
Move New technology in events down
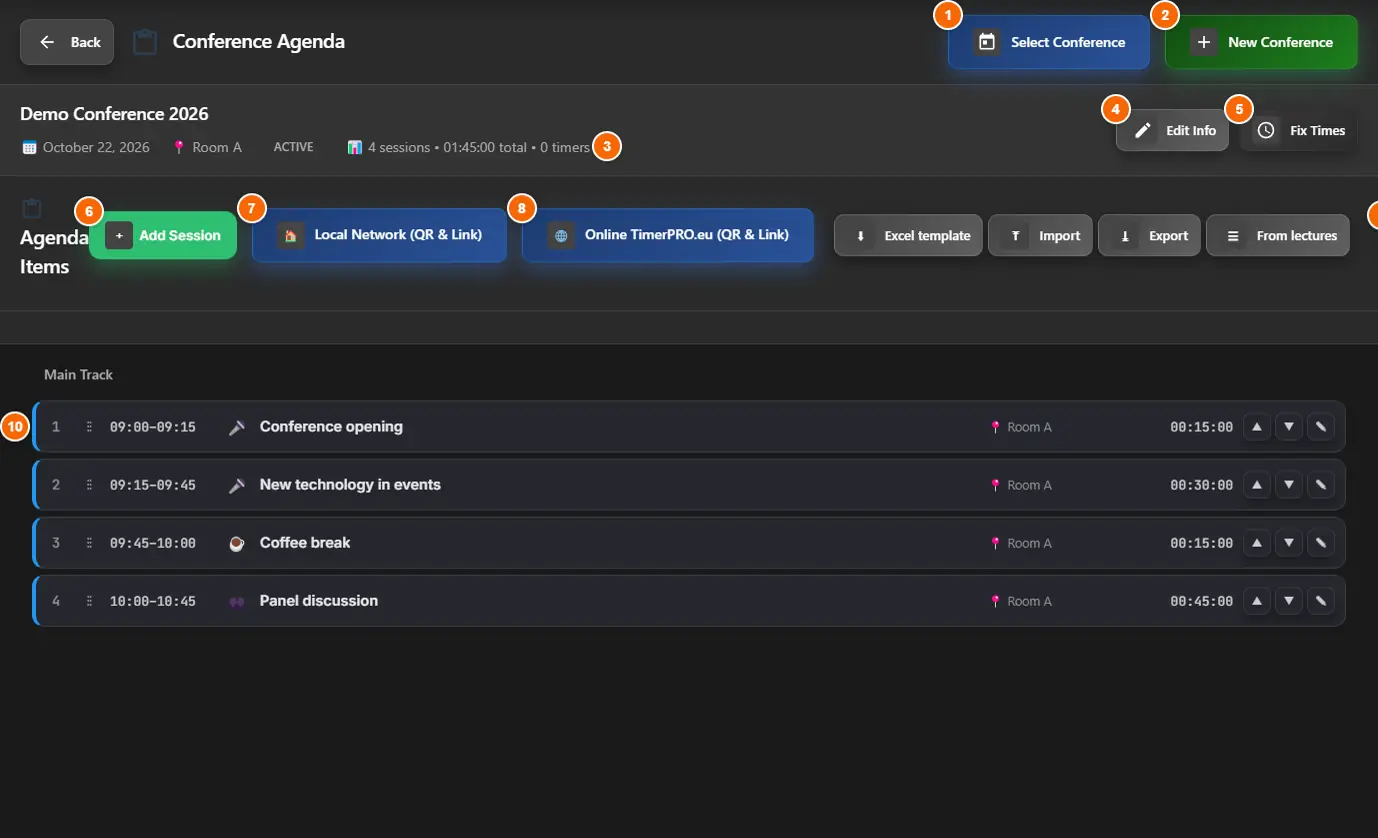coord(1289,485)
